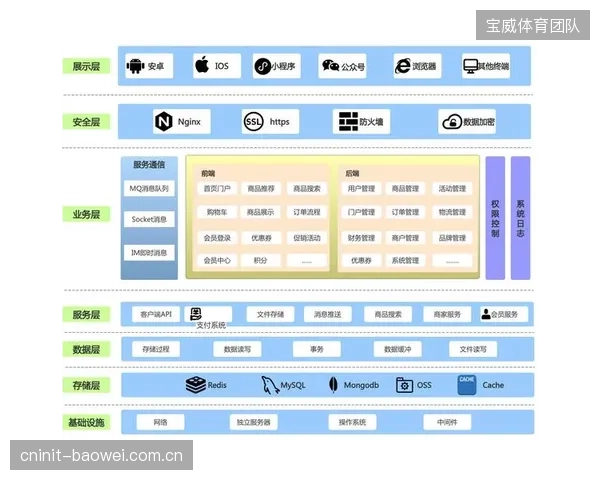Select the 客户端API service box
This screenshot has width=600, height=480.
coord(156,314)
